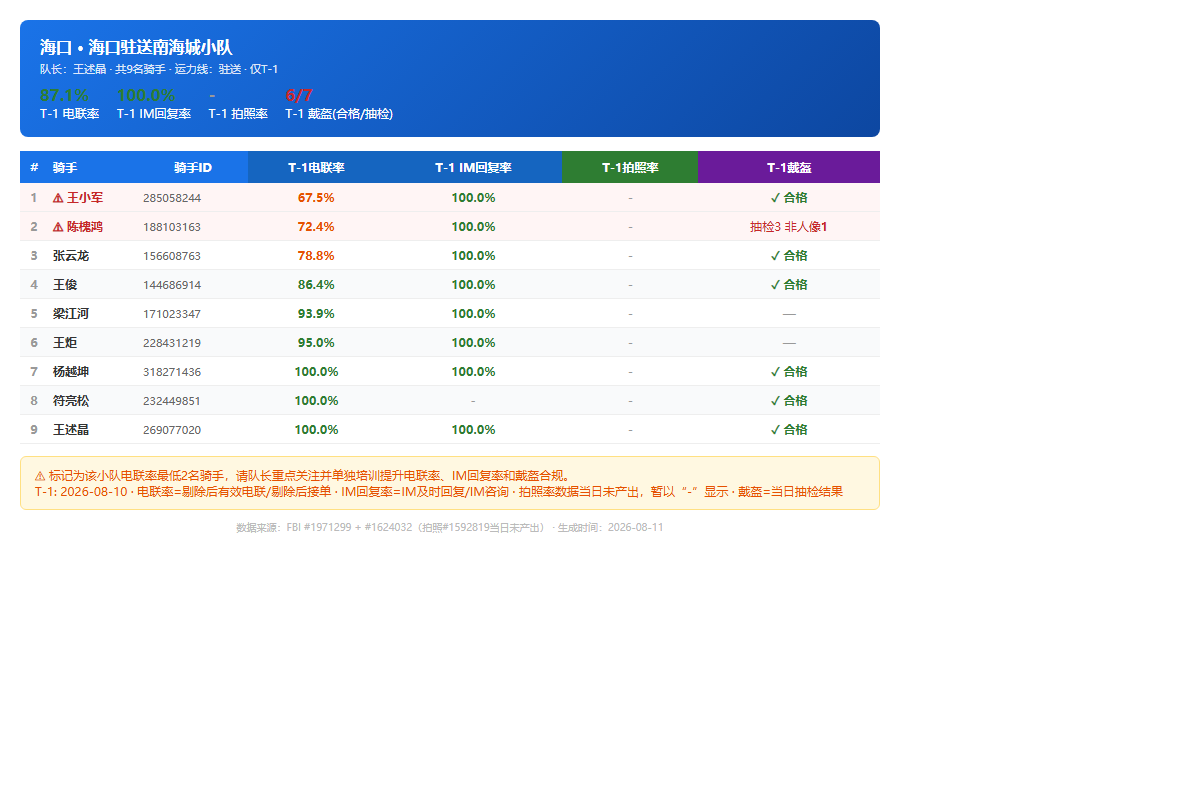This screenshot has height=800, width=1200.
Task: Click the note line starting 标记为该小队电联率最低2名骑手
Action: (303, 477)
